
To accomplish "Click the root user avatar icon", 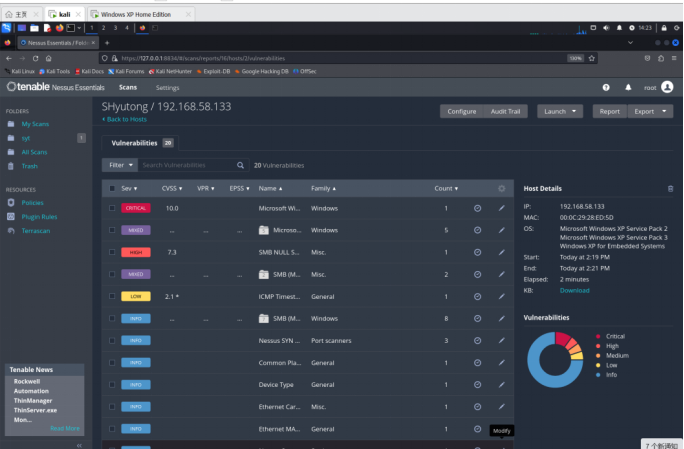I will point(667,87).
